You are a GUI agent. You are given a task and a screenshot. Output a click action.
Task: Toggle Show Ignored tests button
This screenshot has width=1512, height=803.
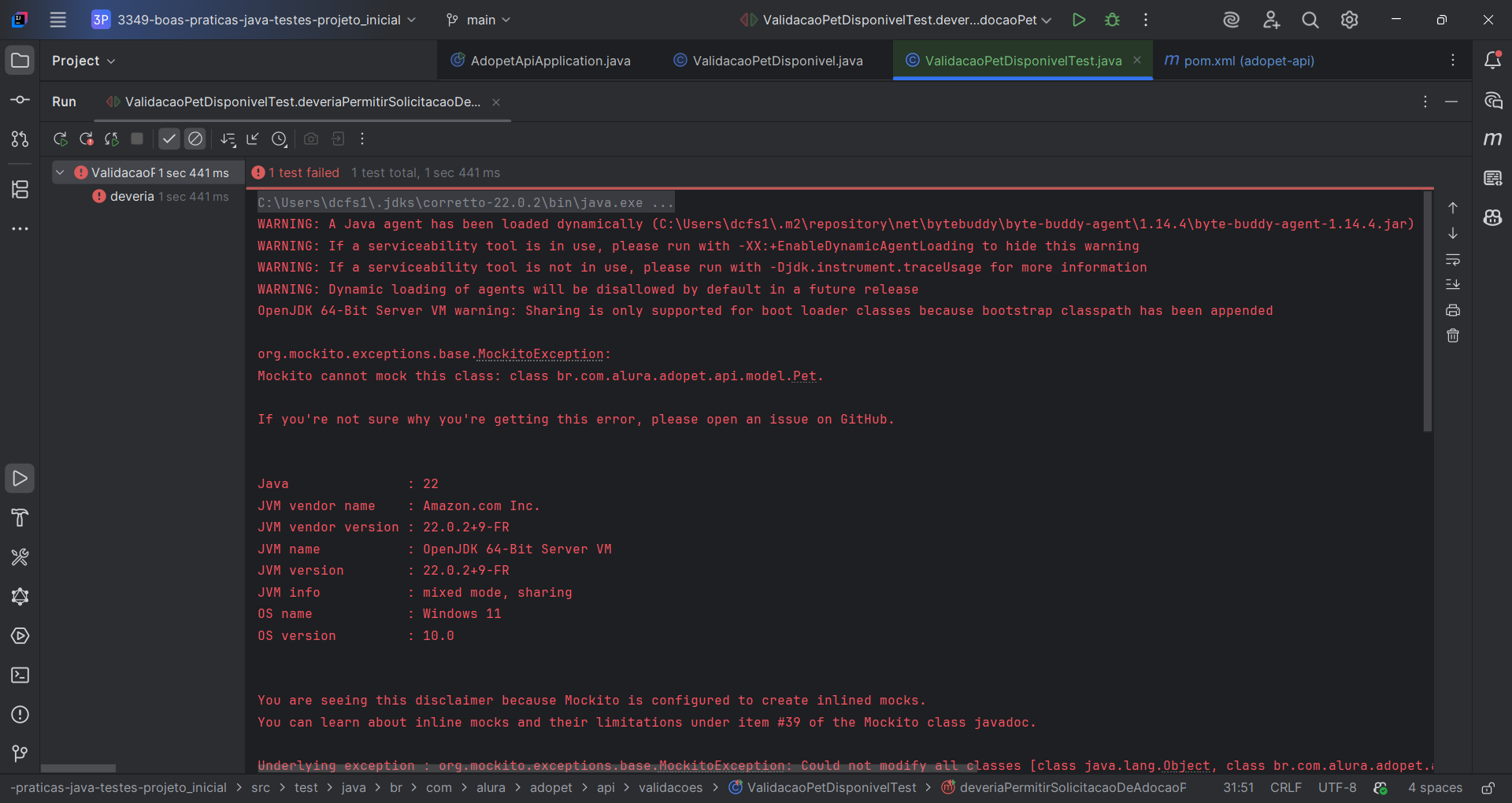[x=195, y=139]
